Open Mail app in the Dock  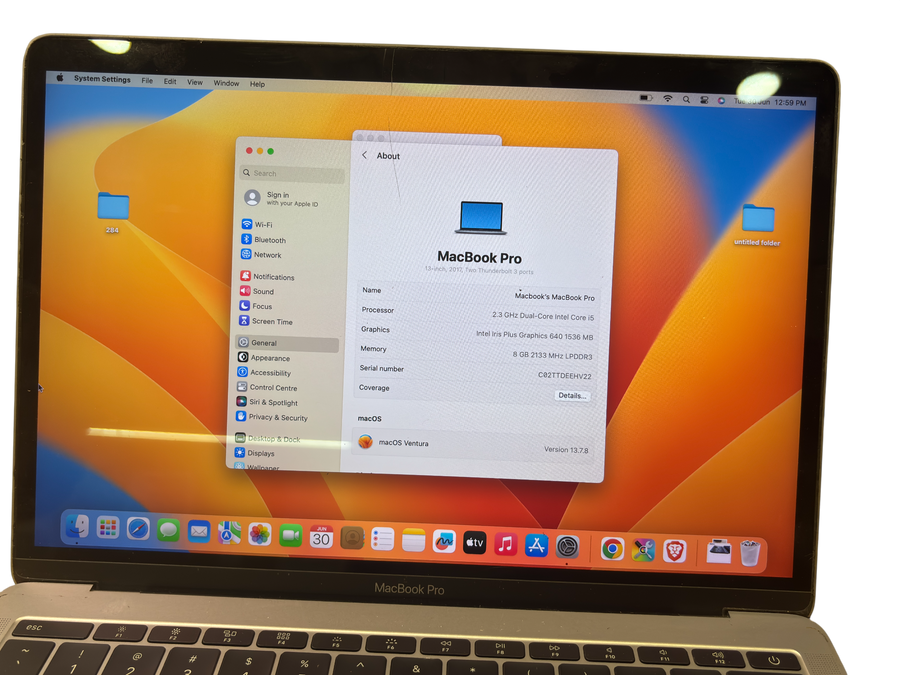pos(199,531)
